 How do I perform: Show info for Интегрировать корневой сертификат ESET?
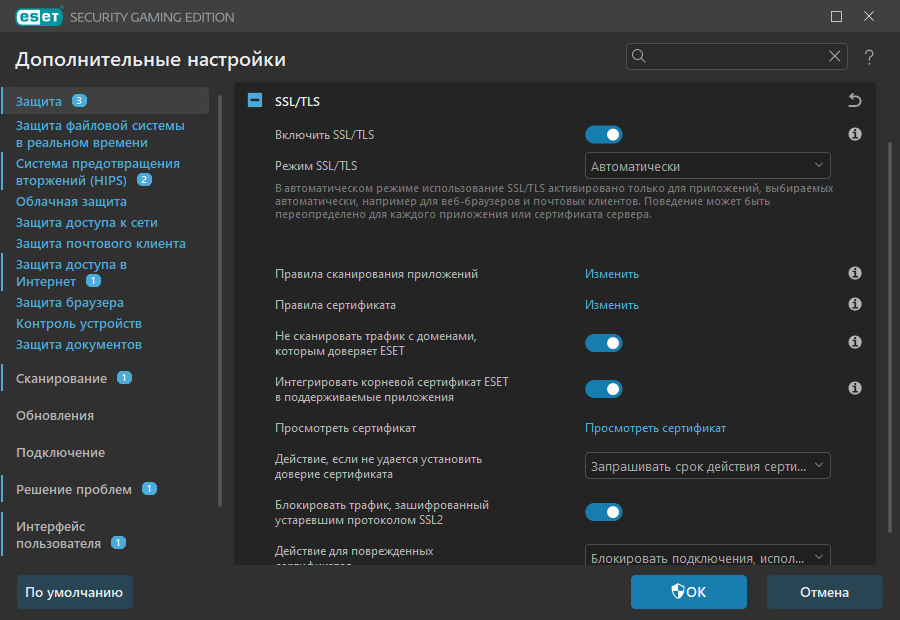pyautogui.click(x=855, y=389)
